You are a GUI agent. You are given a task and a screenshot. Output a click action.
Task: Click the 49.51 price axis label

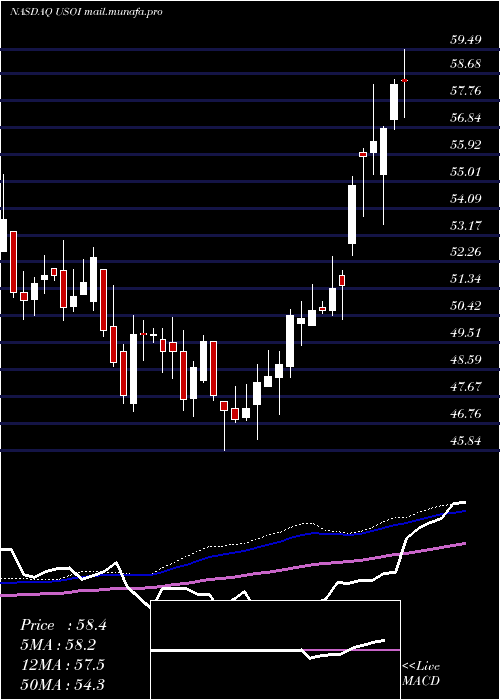click(x=466, y=333)
